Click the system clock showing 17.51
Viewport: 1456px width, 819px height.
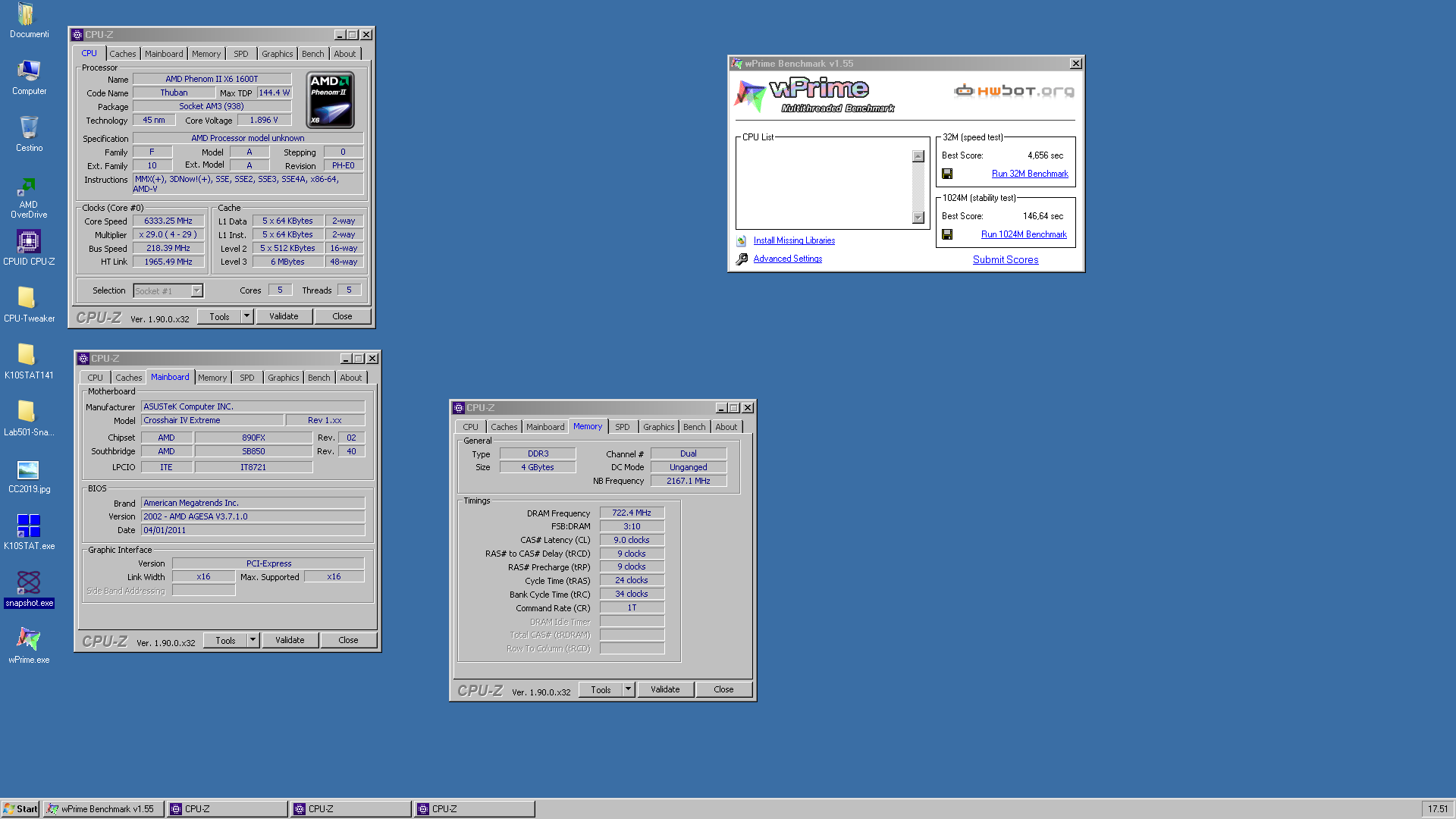[x=1438, y=809]
